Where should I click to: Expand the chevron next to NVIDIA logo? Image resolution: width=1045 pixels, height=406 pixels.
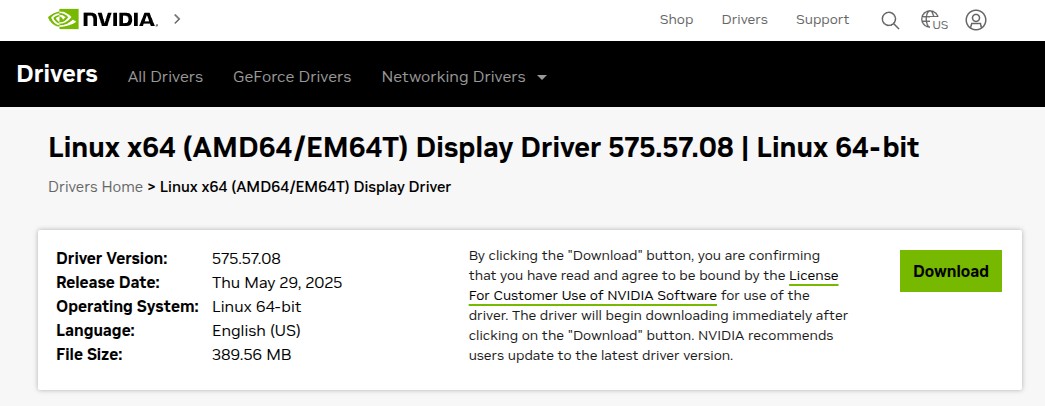pos(177,19)
